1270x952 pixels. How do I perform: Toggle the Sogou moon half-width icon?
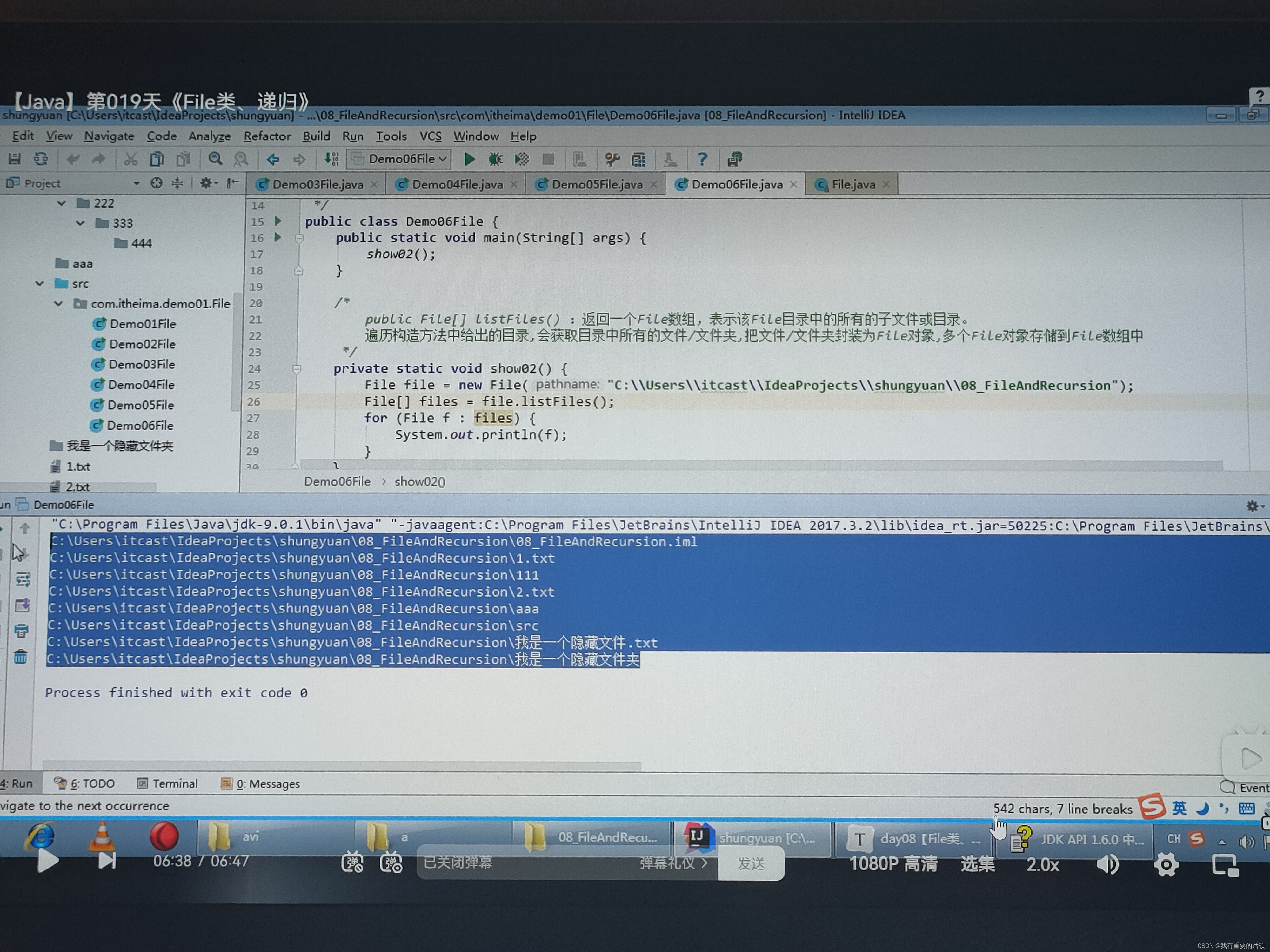pyautogui.click(x=1202, y=809)
